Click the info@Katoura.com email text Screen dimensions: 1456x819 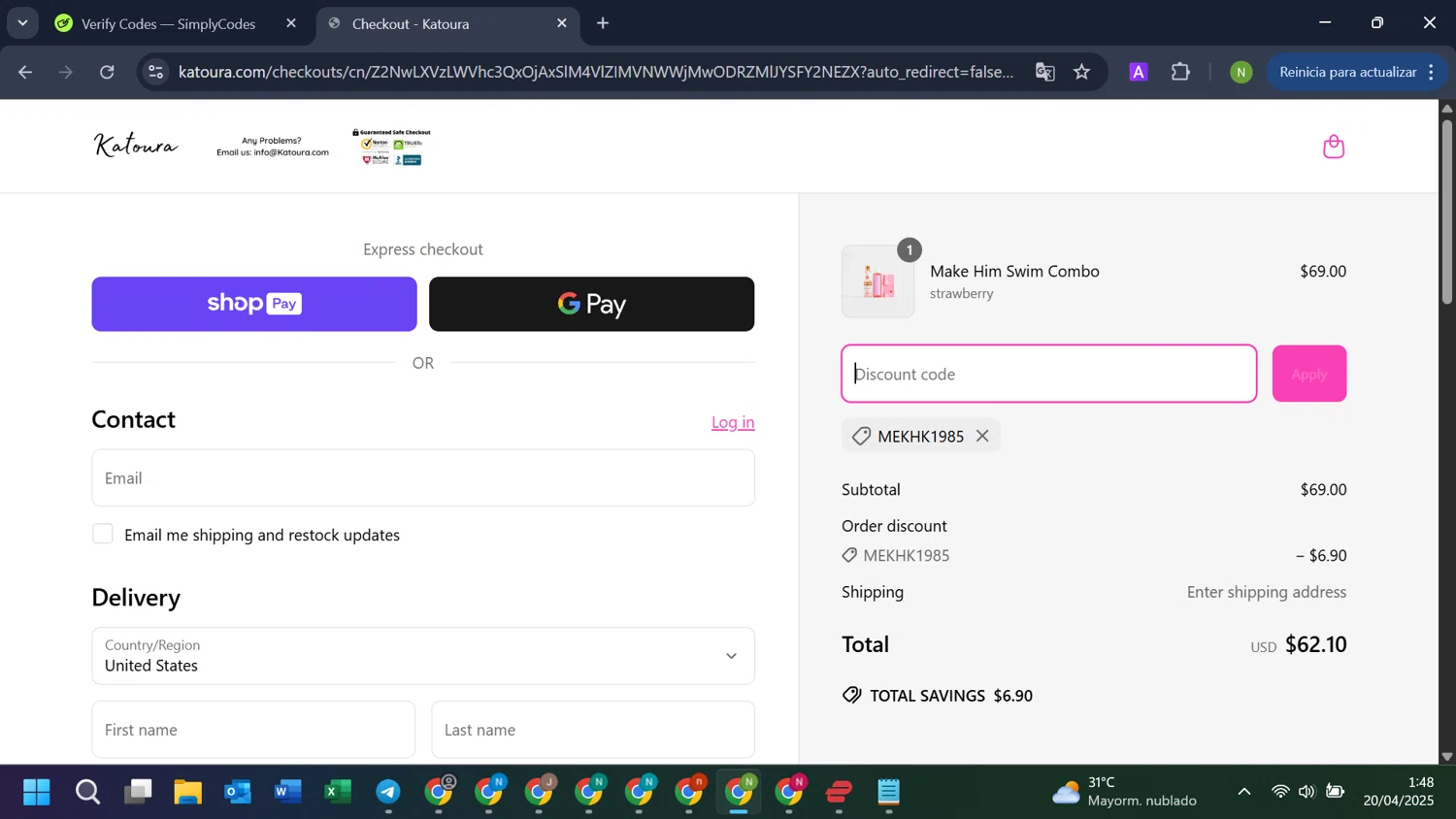pyautogui.click(x=291, y=152)
